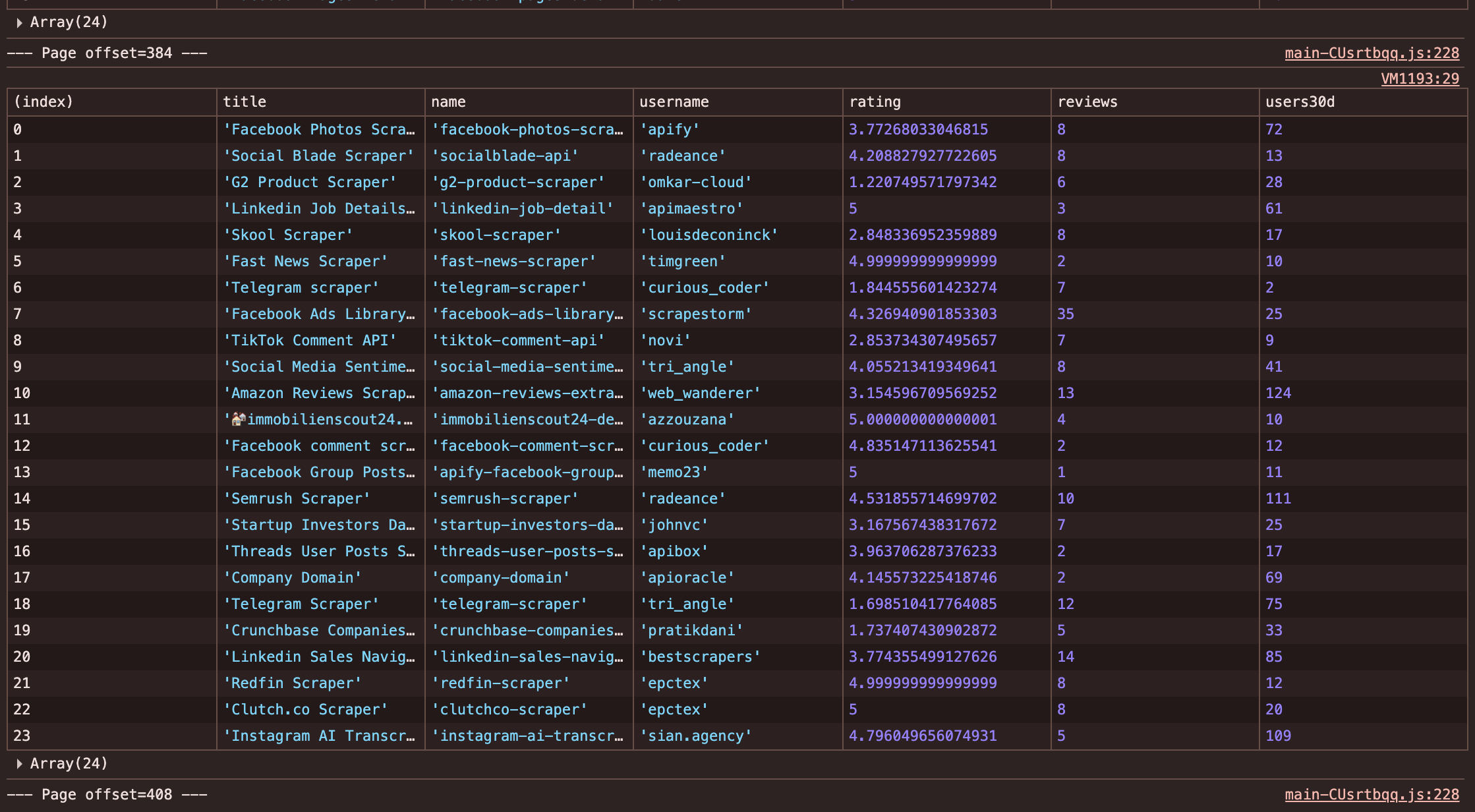This screenshot has width=1475, height=812.
Task: Expand the top Array(24) disclosure triangle
Action: 19,22
